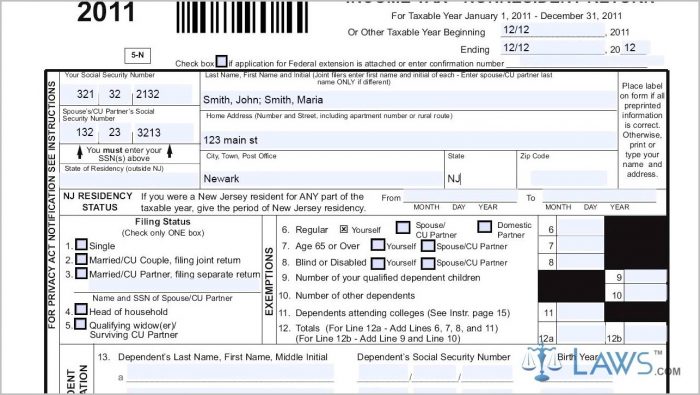Click line 9 dependent children field
700x395 pixels.
pos(645,277)
